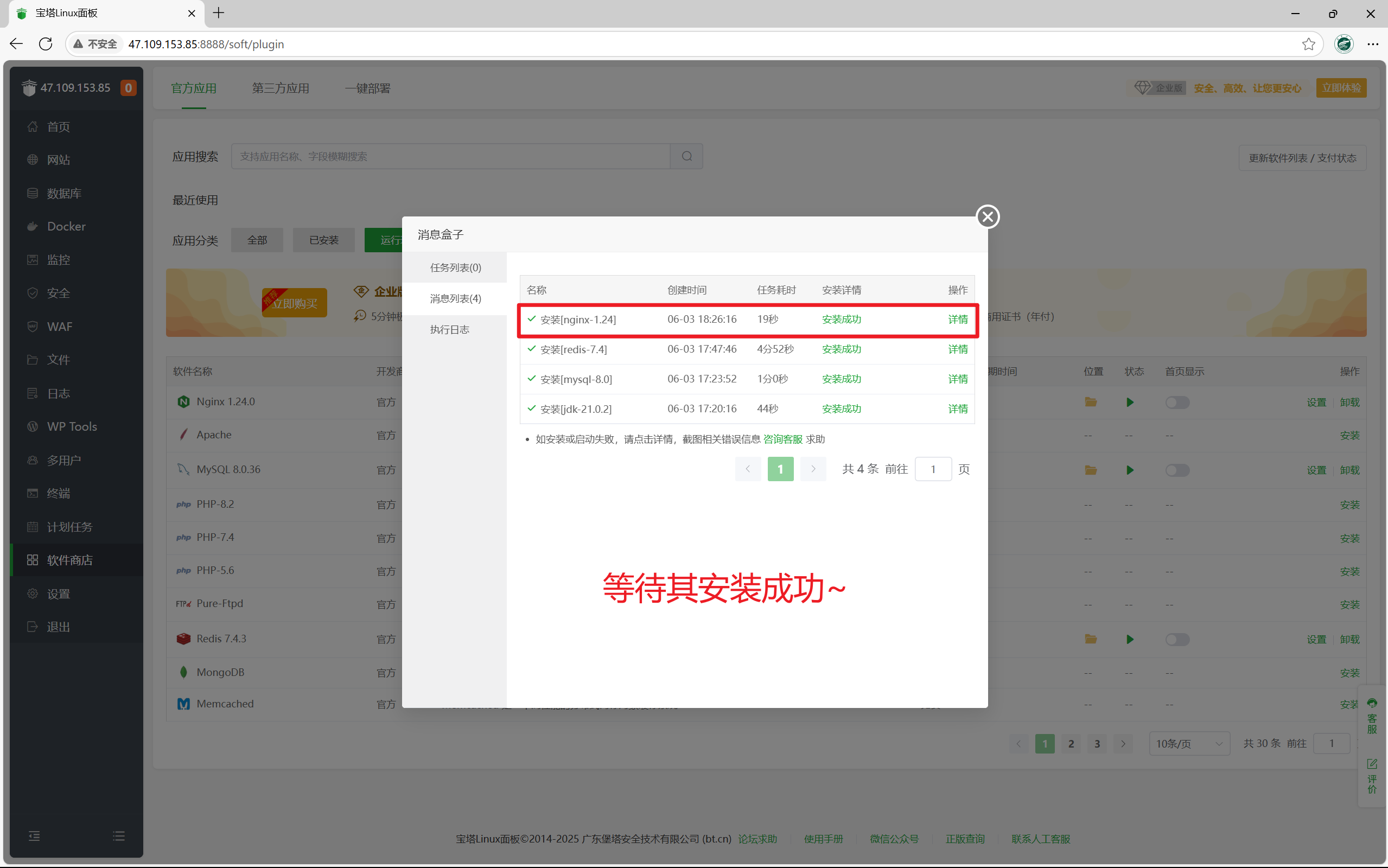Open the 终端 terminal from the sidebar
The width and height of the screenshot is (1388, 868).
click(59, 493)
